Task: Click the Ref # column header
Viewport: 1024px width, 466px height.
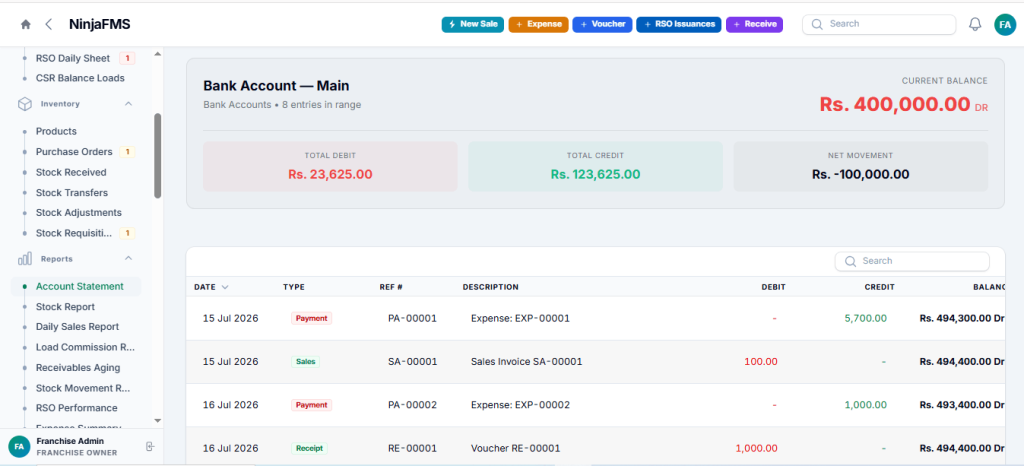Action: [391, 287]
